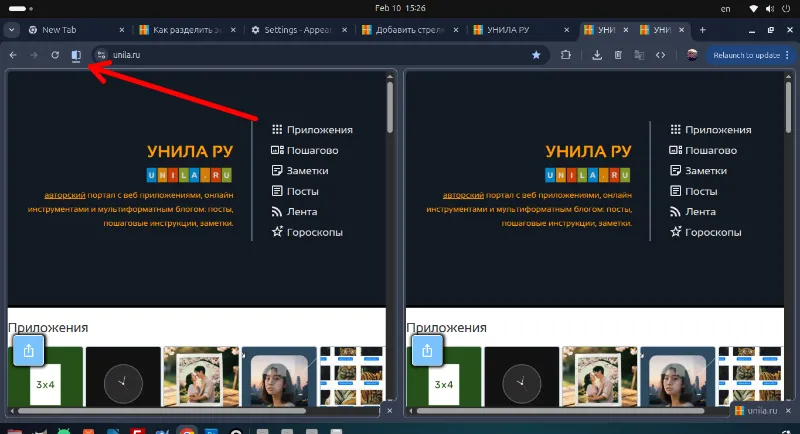Open the power menu icon in top bar
This screenshot has width=800, height=434.
[x=786, y=9]
